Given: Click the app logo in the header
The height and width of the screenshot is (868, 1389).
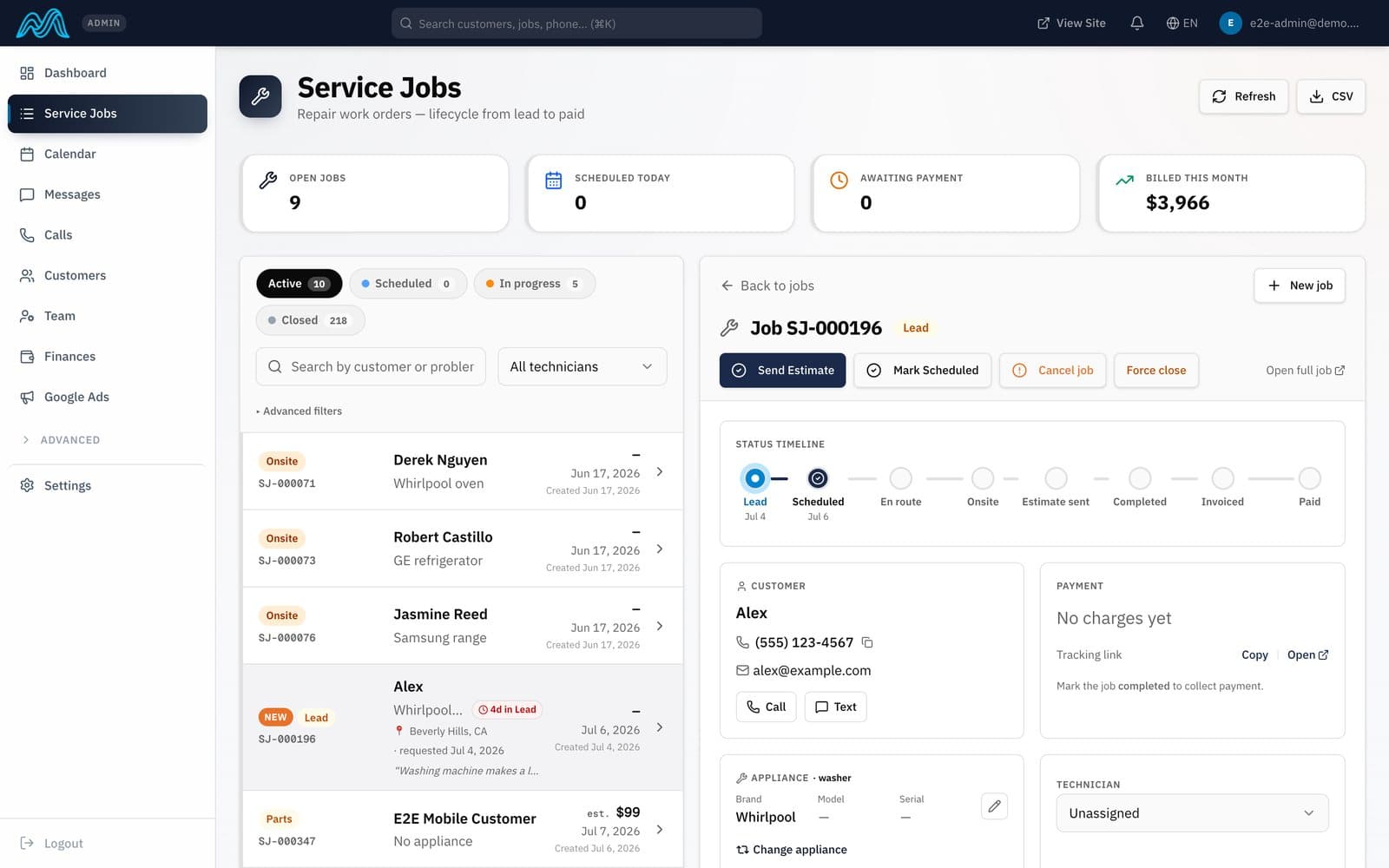Looking at the screenshot, I should [43, 23].
